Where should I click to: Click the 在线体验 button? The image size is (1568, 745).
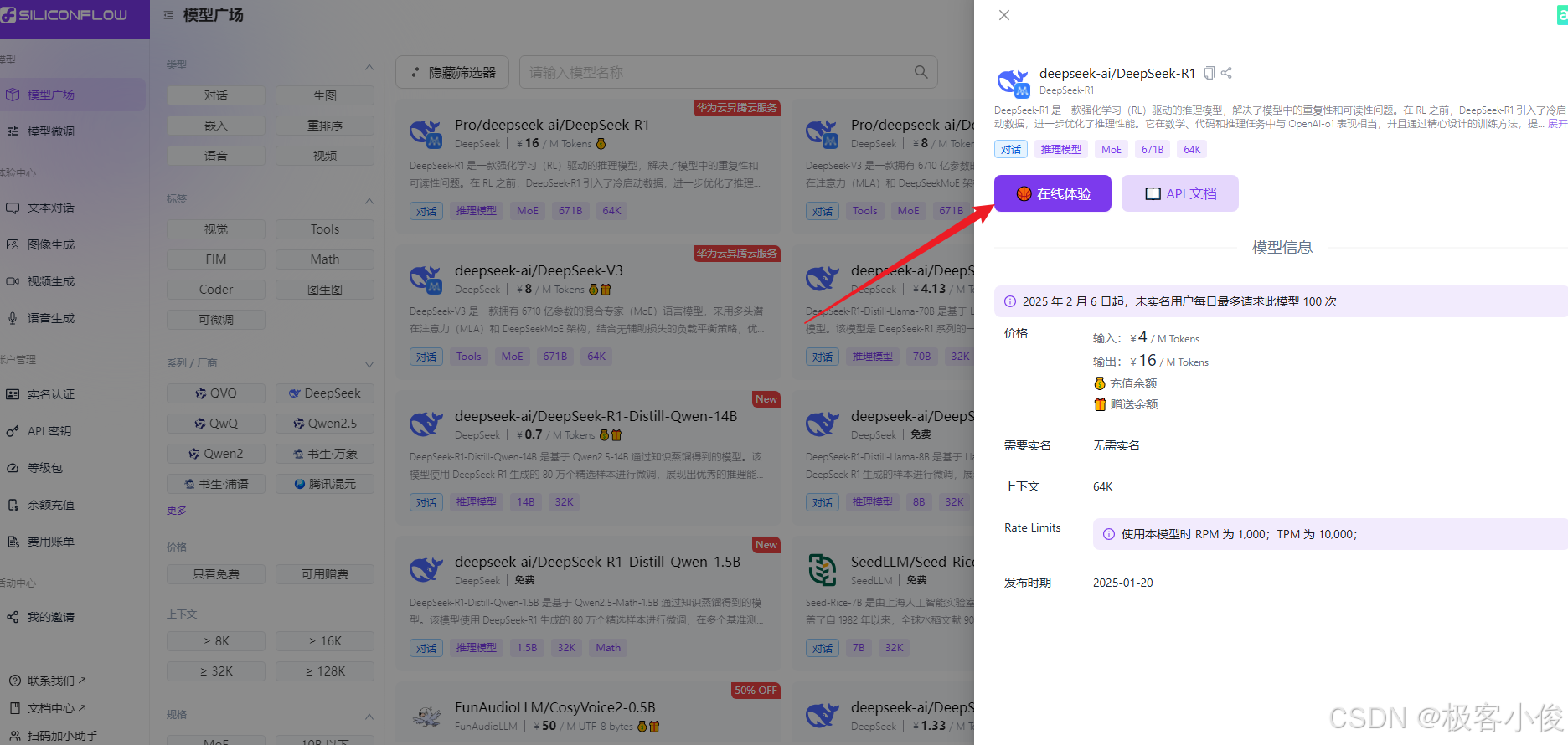(1053, 193)
